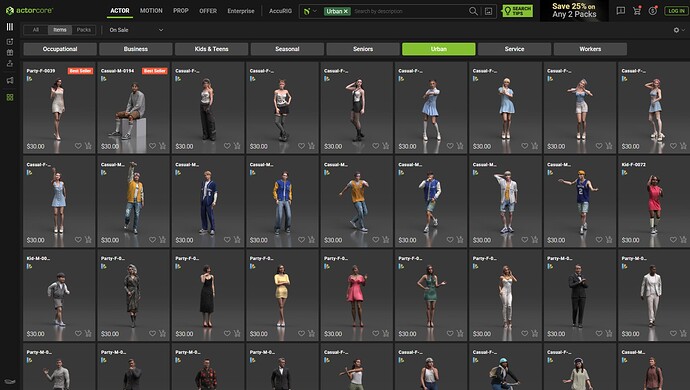Screen dimensions: 690x390
Task: Add Party-F-0039 to wishlist
Action: tap(78, 146)
